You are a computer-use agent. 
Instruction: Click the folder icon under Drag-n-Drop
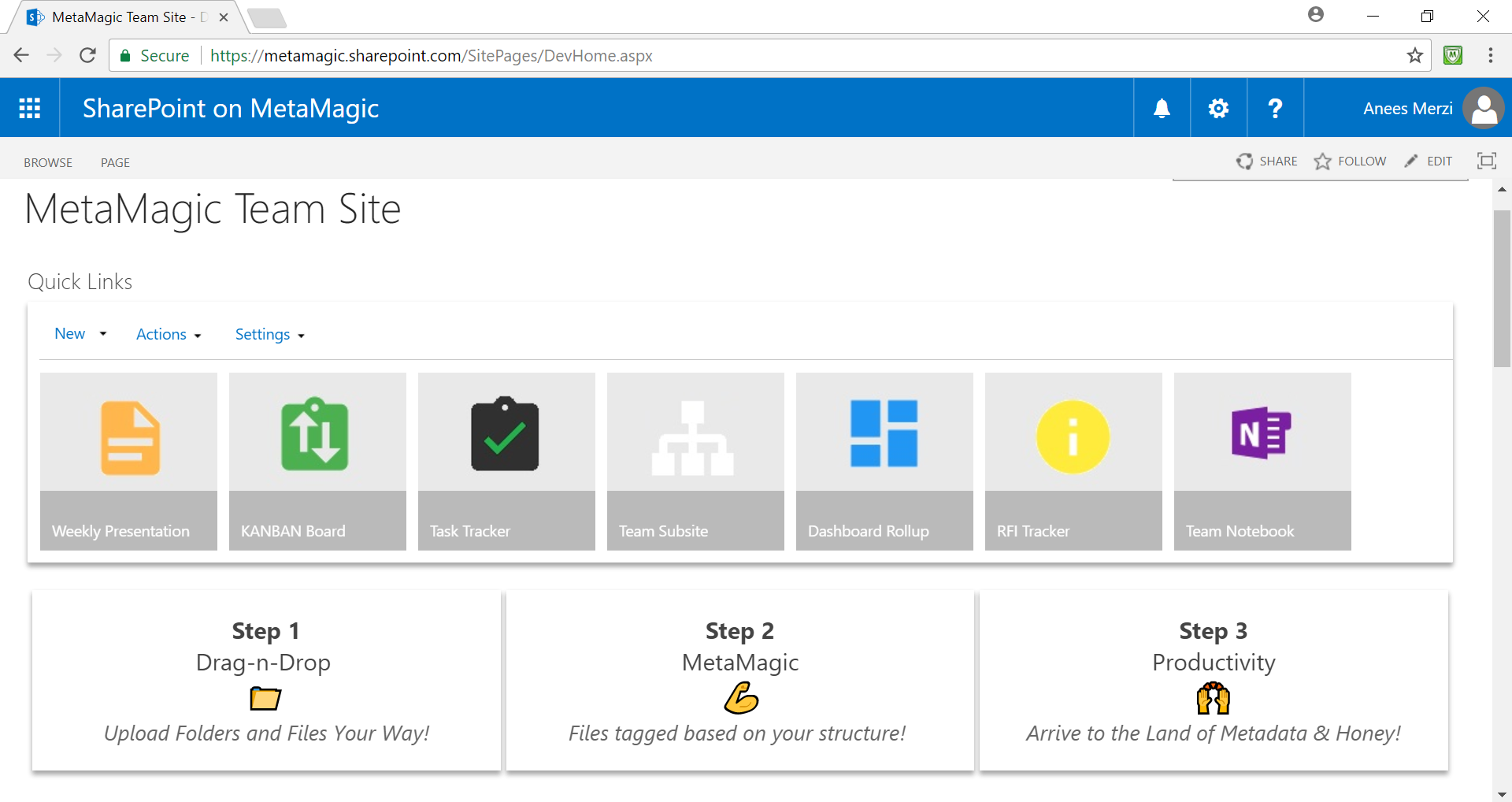tap(265, 698)
